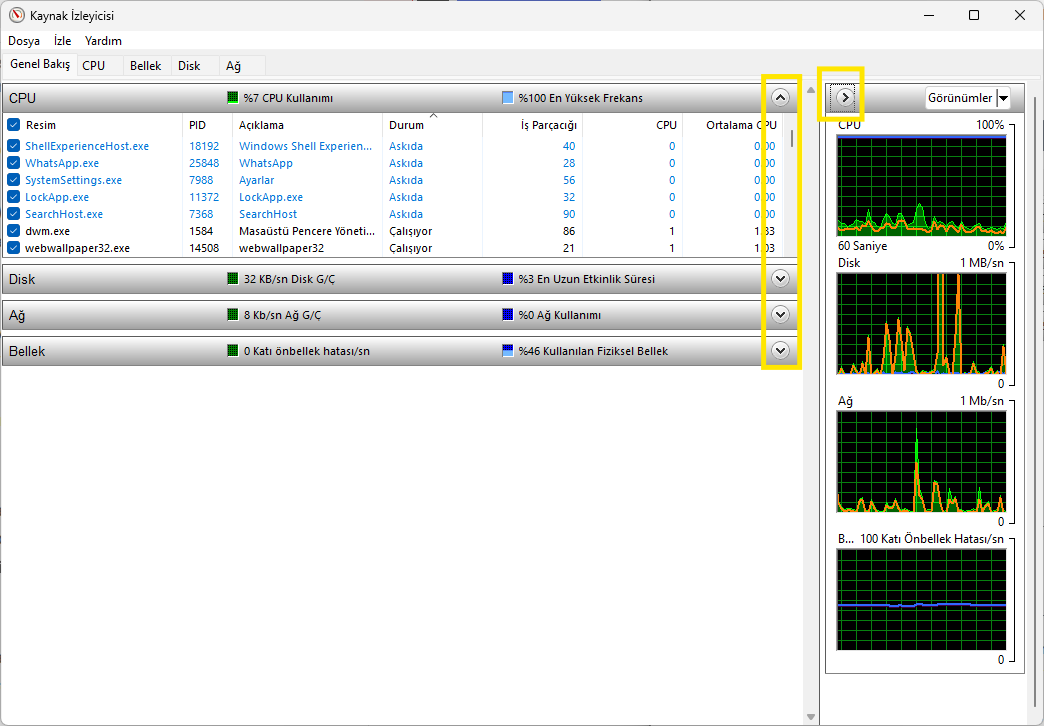Expand the Disk section
The width and height of the screenshot is (1044, 726).
point(780,278)
